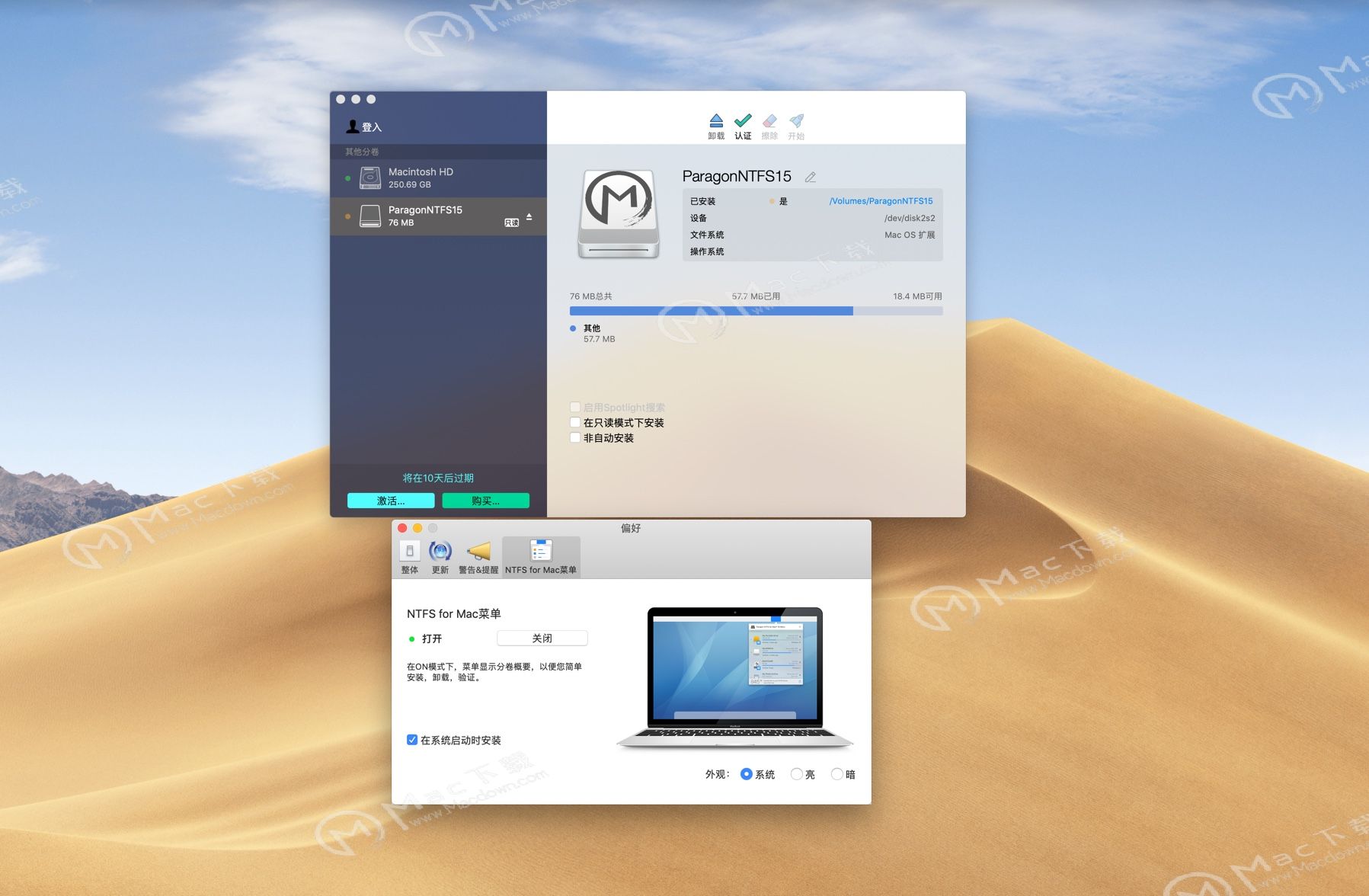The image size is (1369, 896).
Task: Click the Turn off (关闭) button in Preferences
Action: pyautogui.click(x=542, y=638)
